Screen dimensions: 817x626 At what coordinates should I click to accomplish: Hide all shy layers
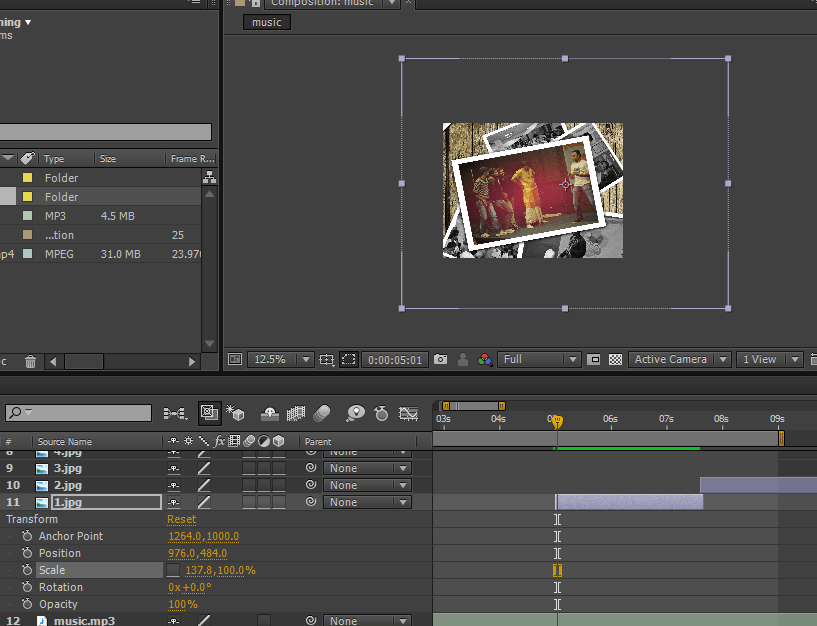pyautogui.click(x=271, y=413)
